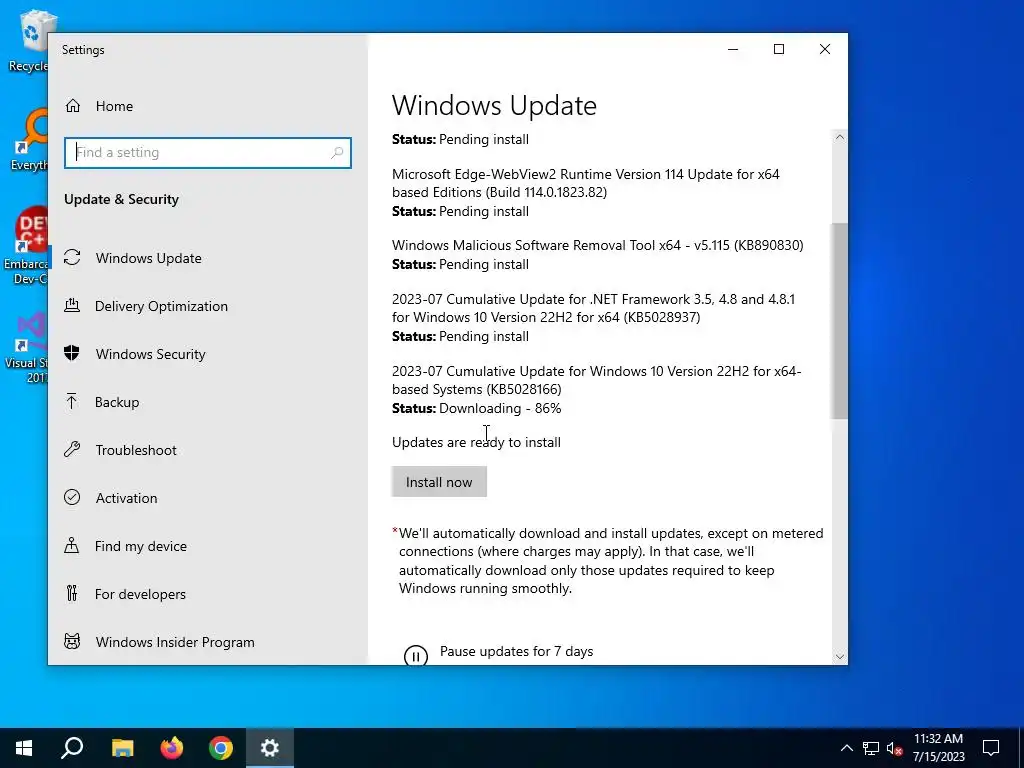This screenshot has width=1024, height=768.
Task: Click the search magnifier in settings box
Action: tap(337, 152)
